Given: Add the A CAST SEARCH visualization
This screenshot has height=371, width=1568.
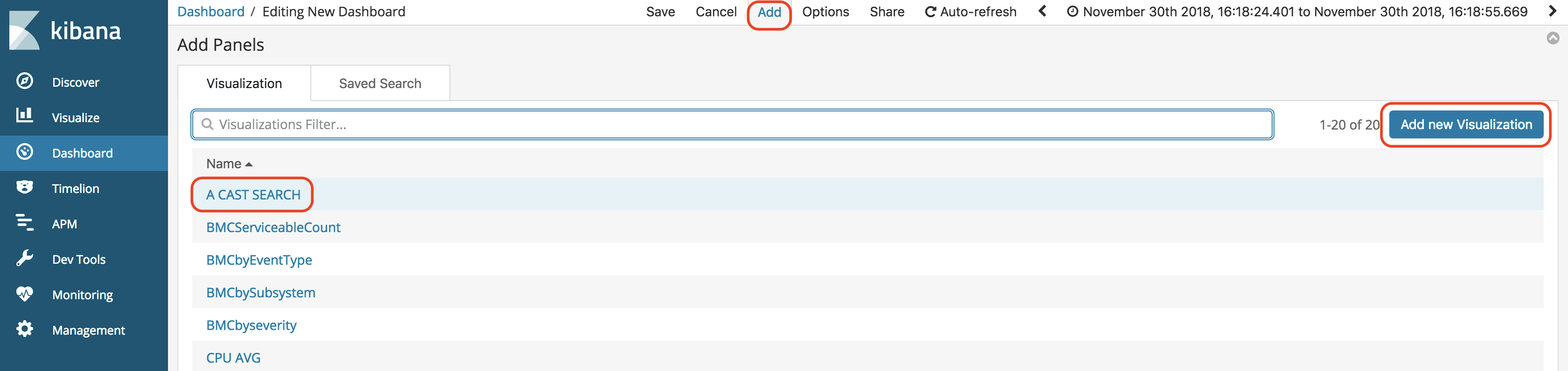Looking at the screenshot, I should coord(253,195).
